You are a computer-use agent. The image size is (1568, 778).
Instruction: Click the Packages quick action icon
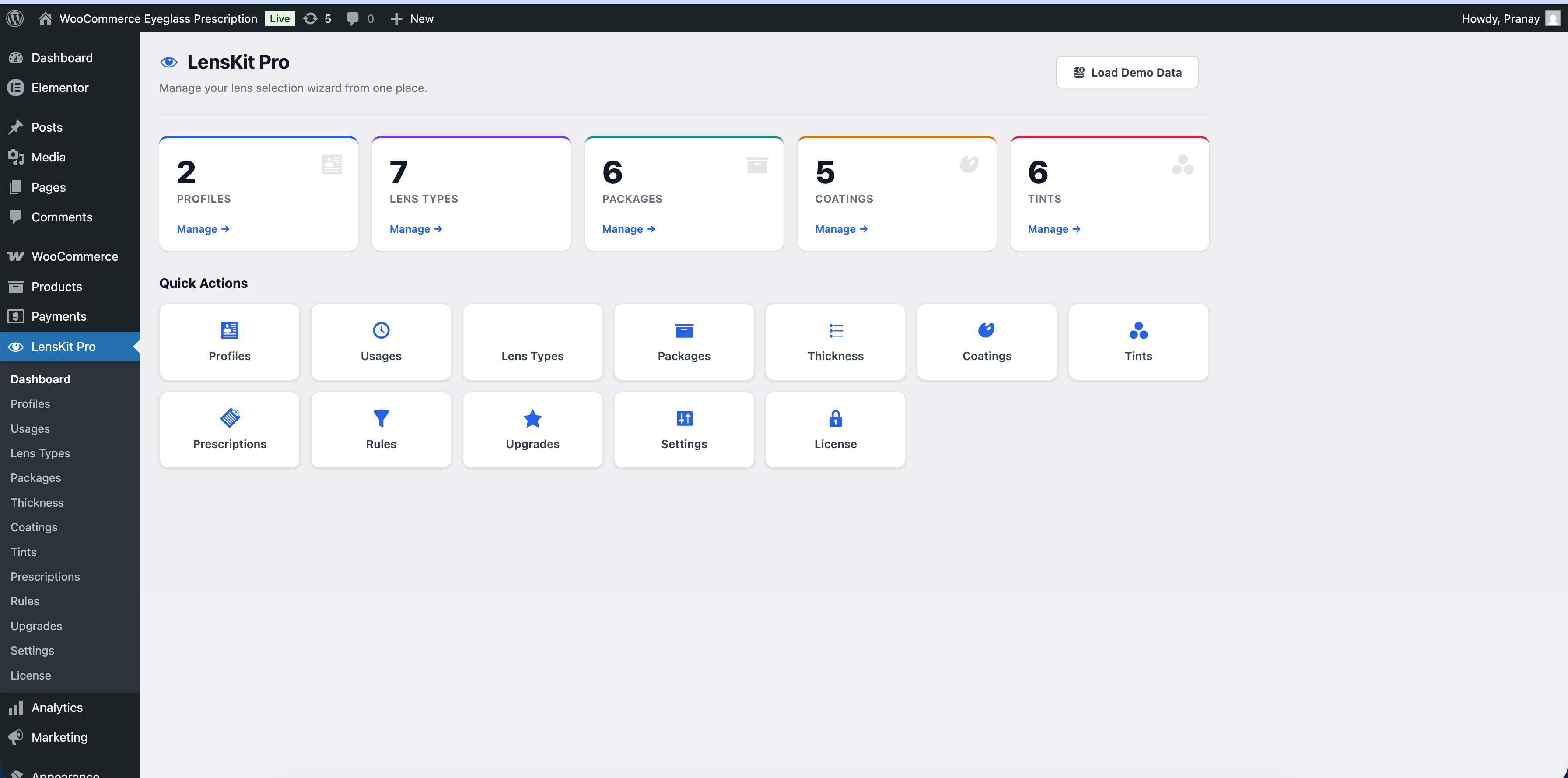point(683,330)
